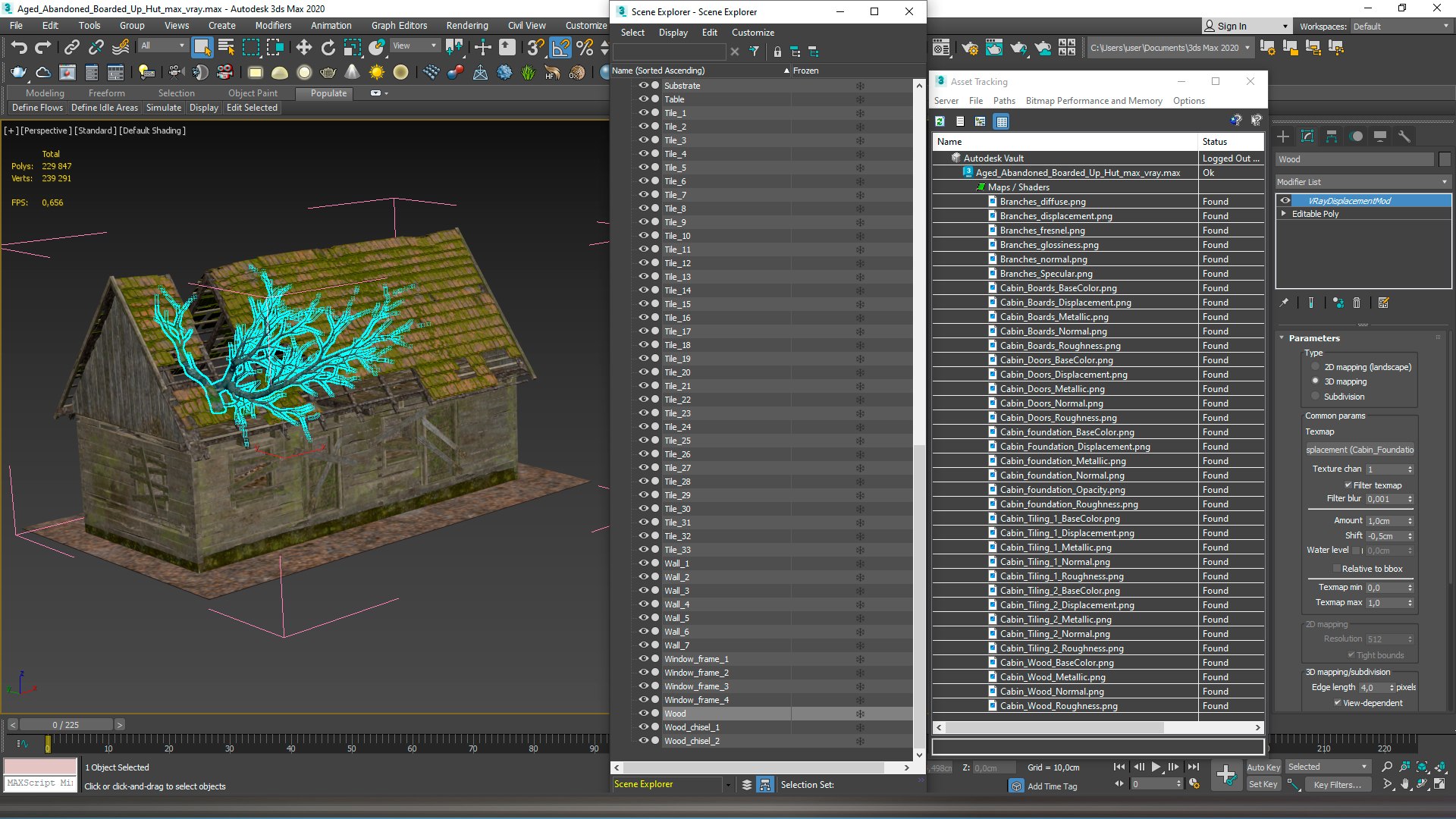Viewport: 1456px width, 819px height.
Task: Open the All selection filter dropdown
Action: 163,46
